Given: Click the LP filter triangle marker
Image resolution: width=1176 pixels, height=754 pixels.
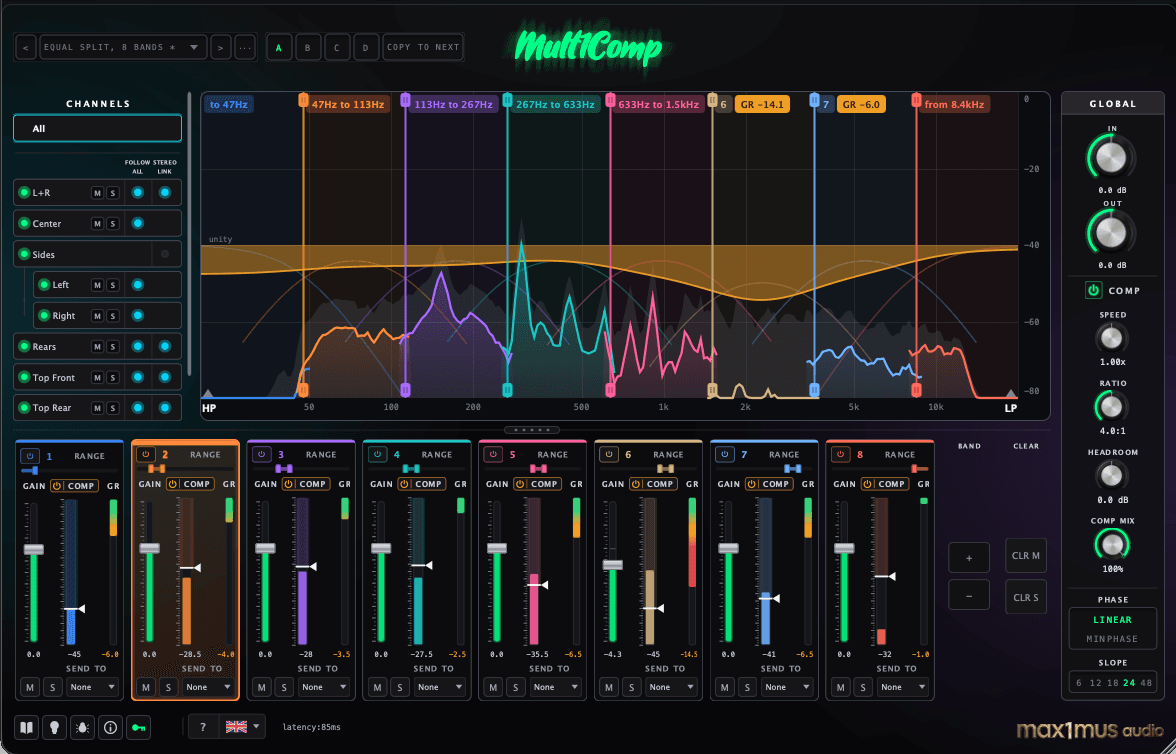Looking at the screenshot, I should click(x=1011, y=394).
